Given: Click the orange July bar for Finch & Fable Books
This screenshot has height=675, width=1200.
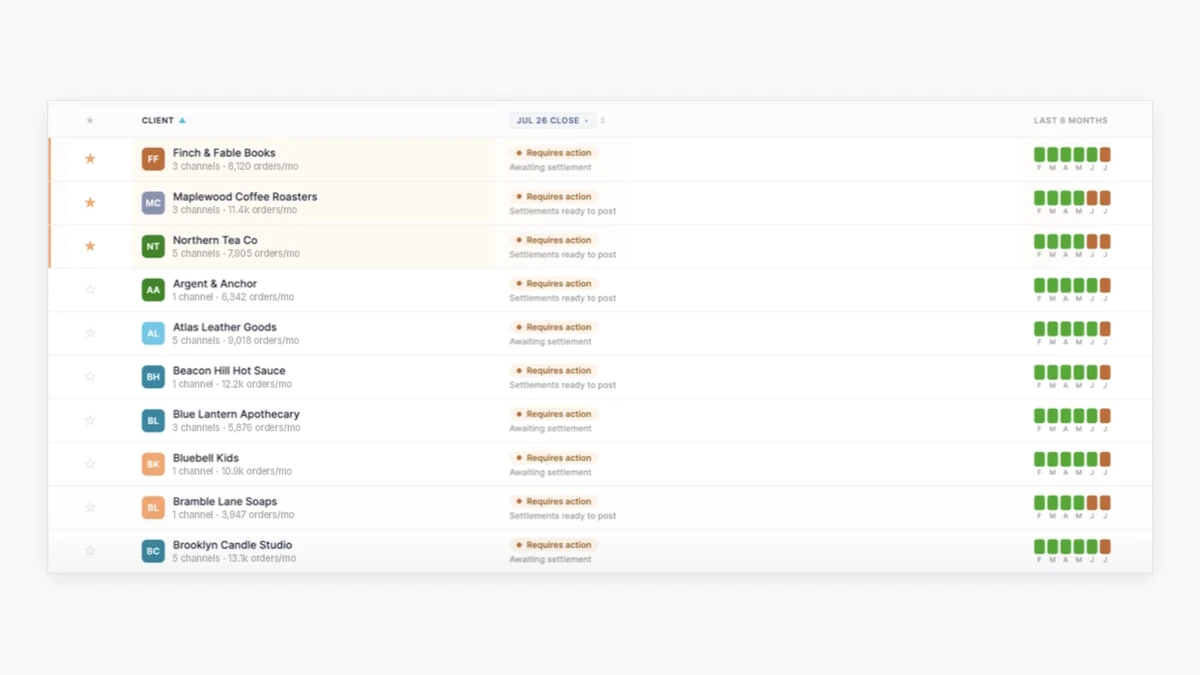Looking at the screenshot, I should [x=1105, y=155].
